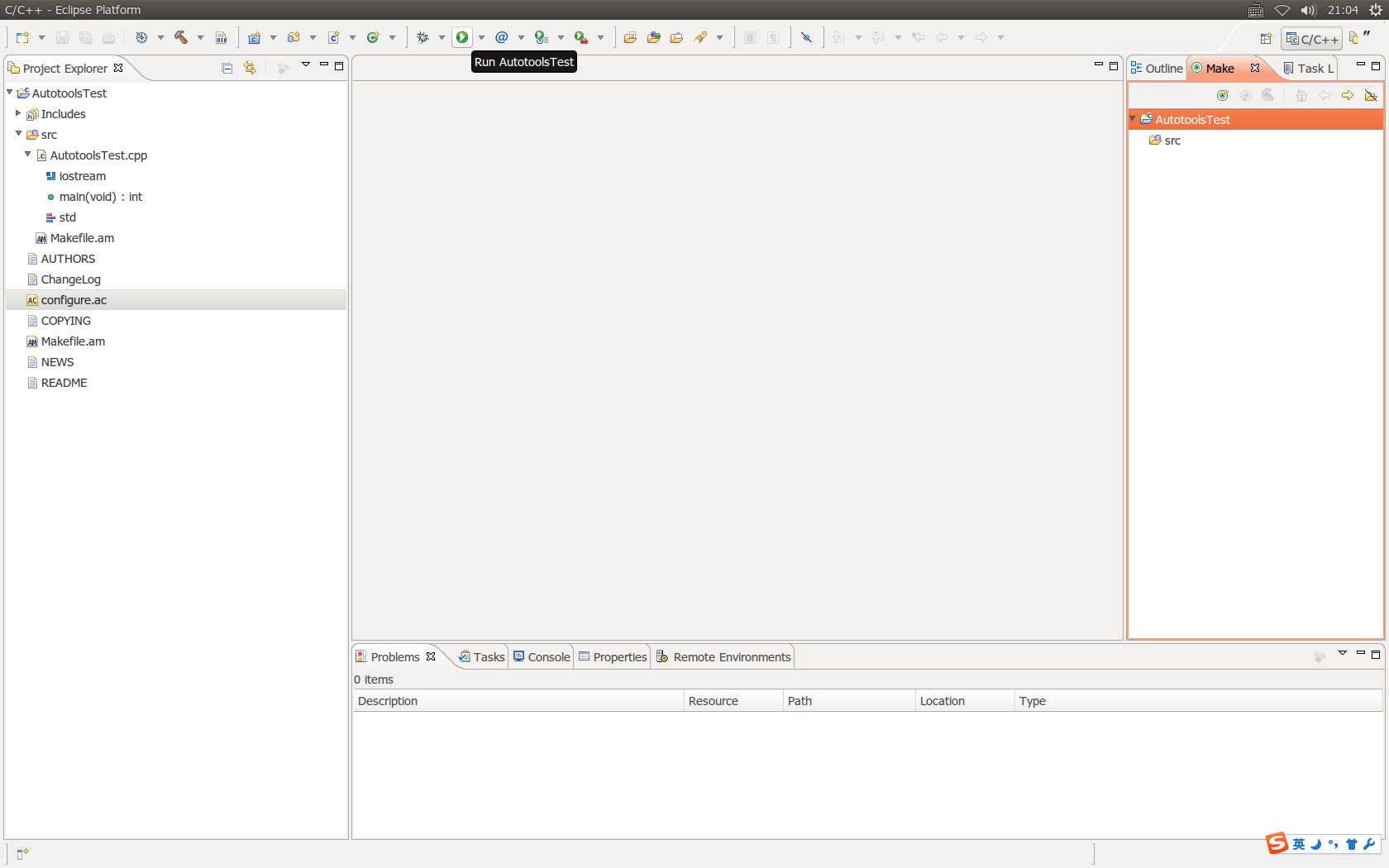Open the hammer Build dropdown arrow

click(x=200, y=37)
